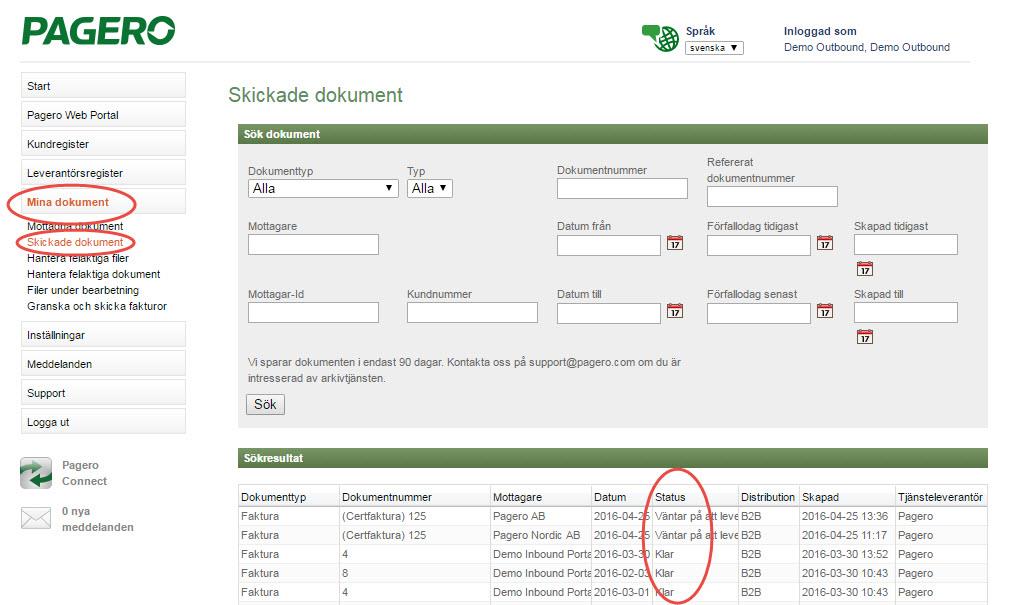Select row created 2016-03-30 13:52
1026x605 pixels.
click(612, 554)
